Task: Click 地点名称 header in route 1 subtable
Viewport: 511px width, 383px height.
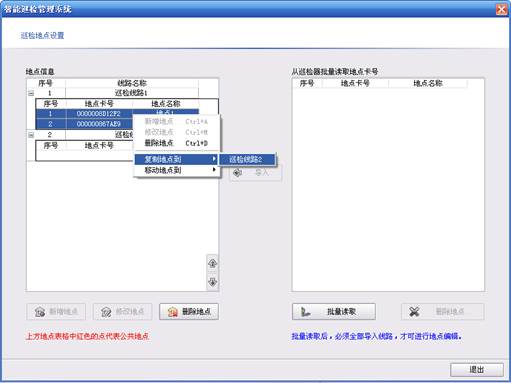Action: pyautogui.click(x=166, y=104)
